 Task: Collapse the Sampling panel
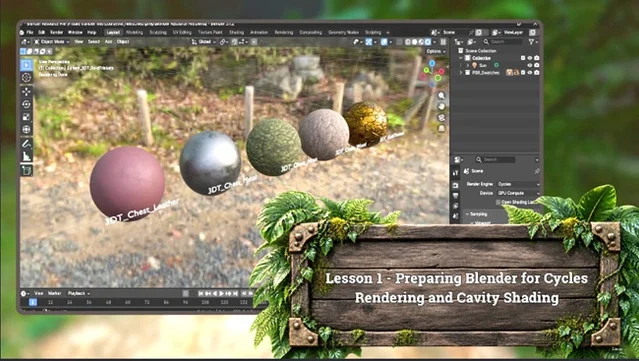click(x=467, y=214)
